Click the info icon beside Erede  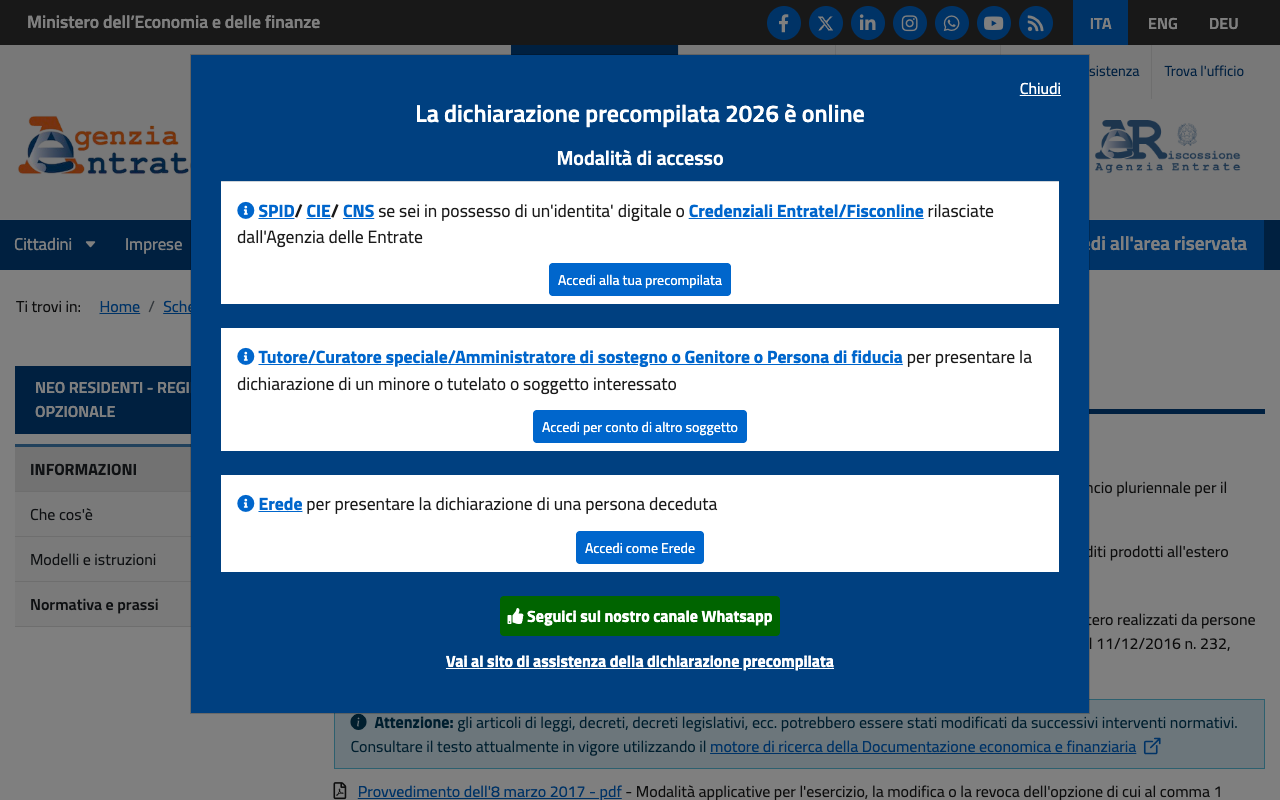[245, 503]
